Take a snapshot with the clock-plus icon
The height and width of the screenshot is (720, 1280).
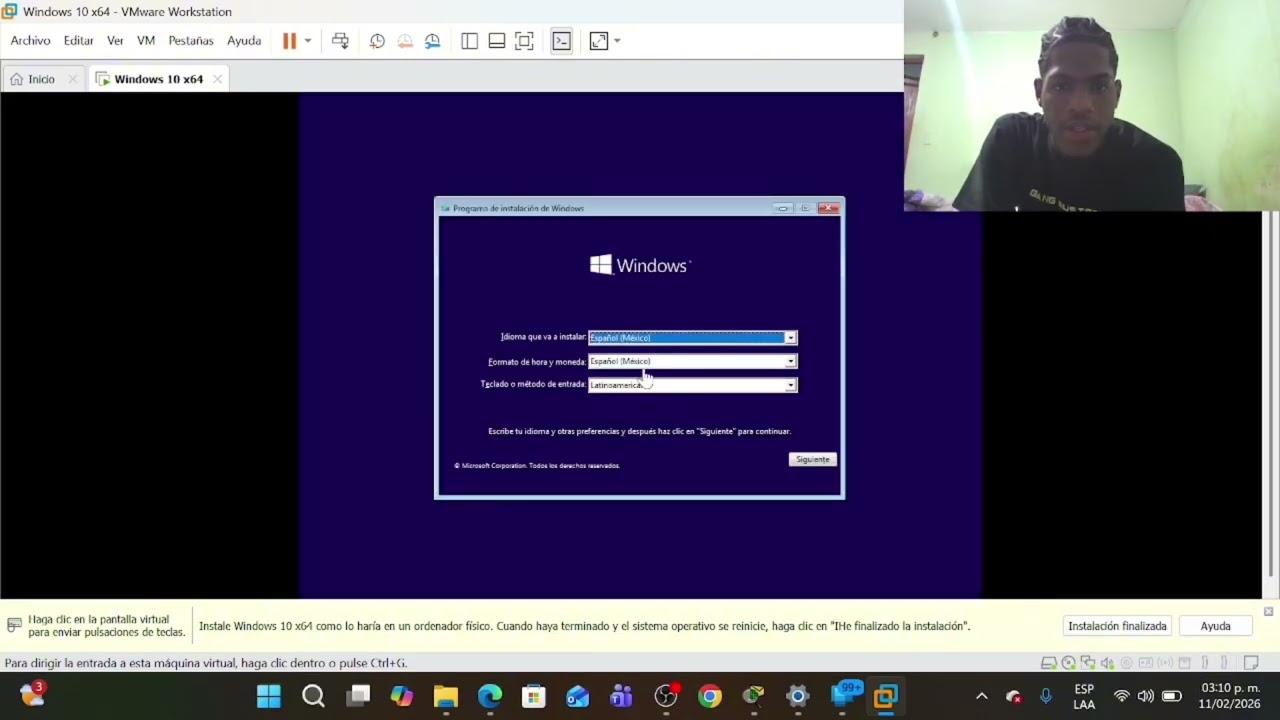[x=377, y=41]
